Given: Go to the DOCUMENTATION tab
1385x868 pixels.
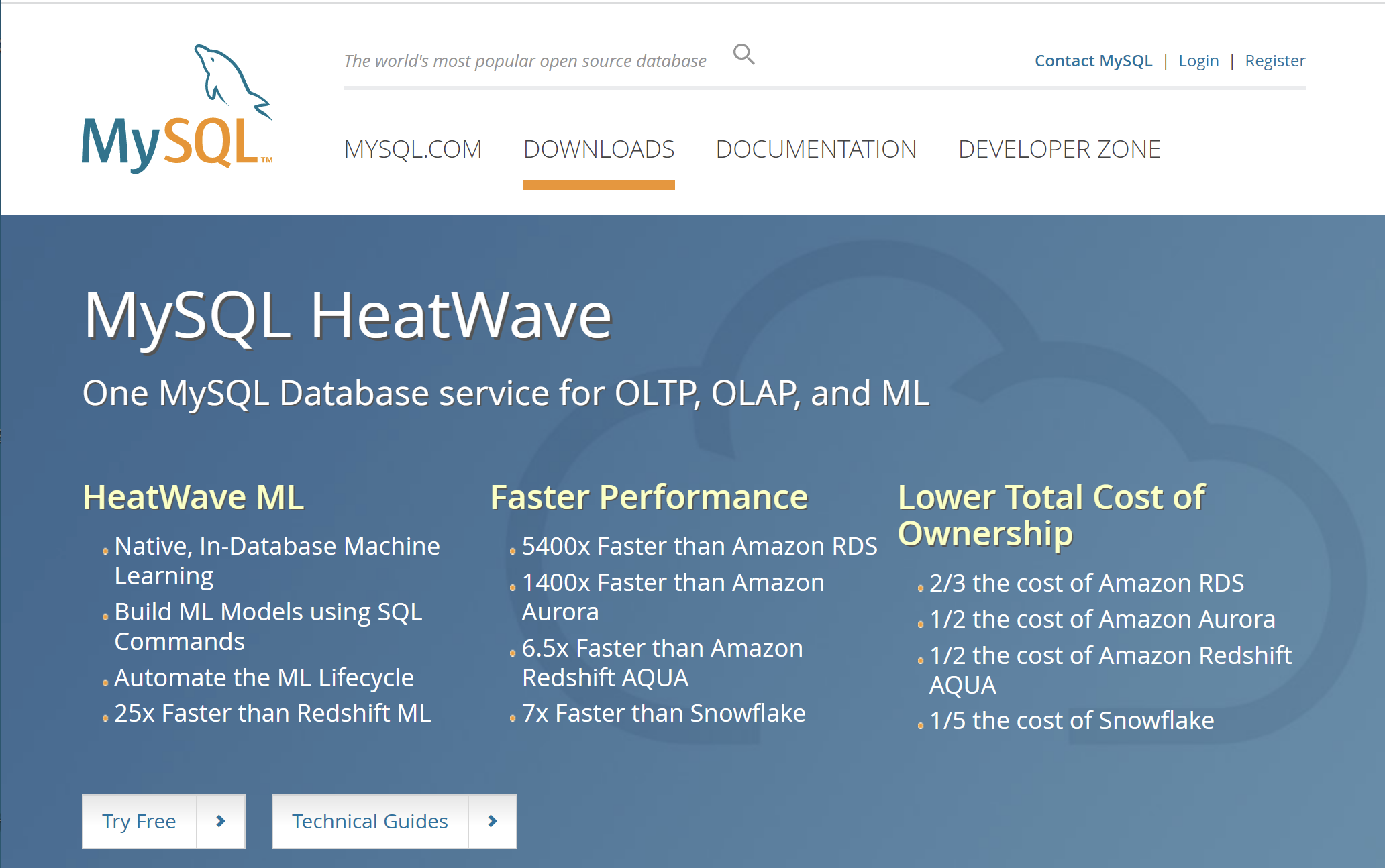Looking at the screenshot, I should pos(816,149).
